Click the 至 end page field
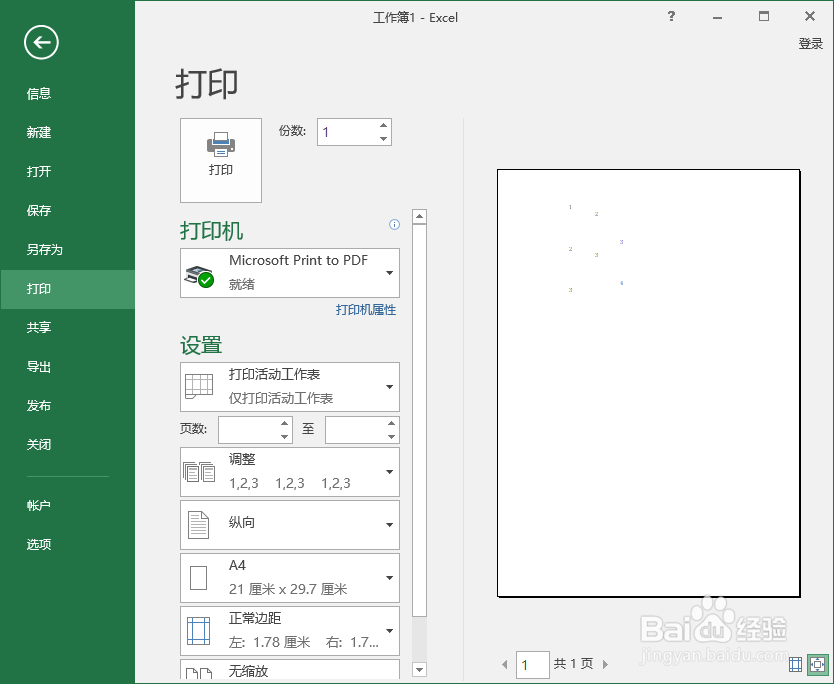 356,430
